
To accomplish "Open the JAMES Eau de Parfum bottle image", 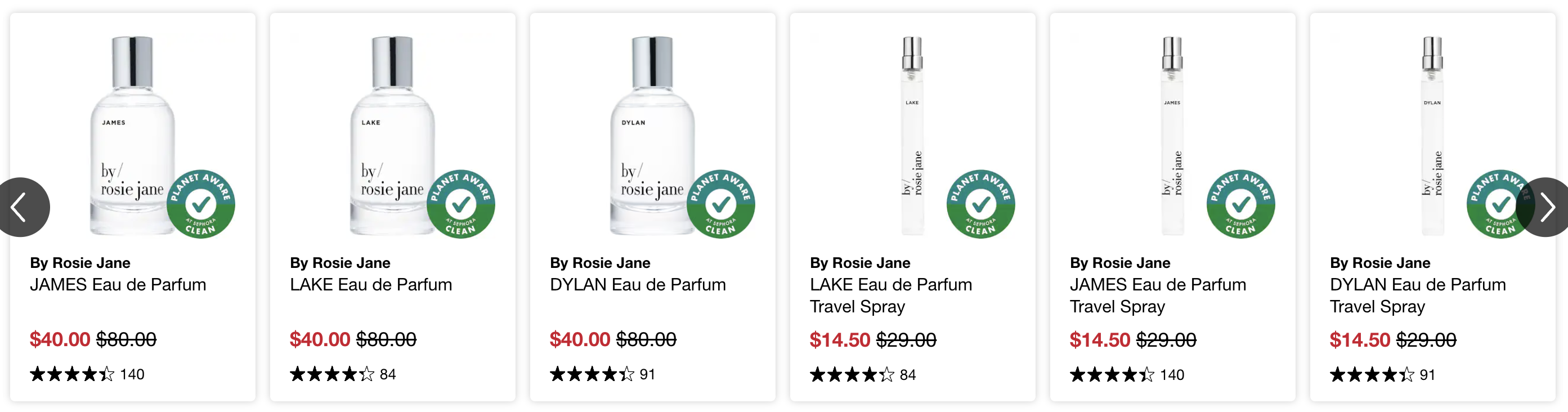I will pyautogui.click(x=132, y=135).
